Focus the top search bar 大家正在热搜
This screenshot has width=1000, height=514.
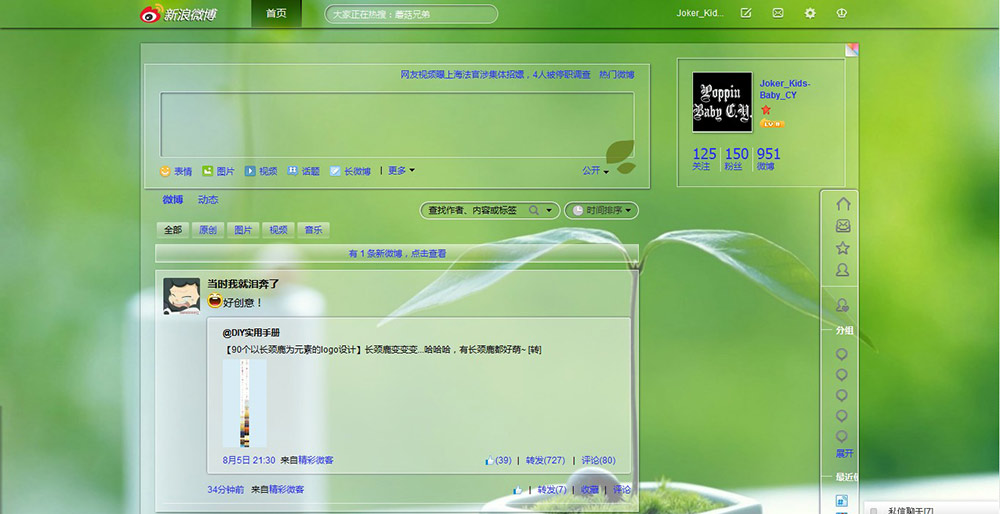click(x=411, y=14)
